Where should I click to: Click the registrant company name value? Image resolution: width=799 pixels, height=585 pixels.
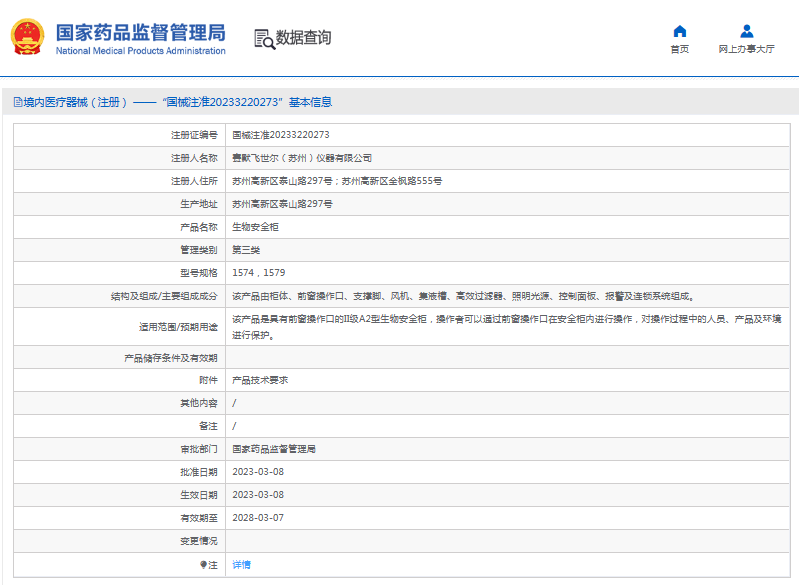point(302,158)
